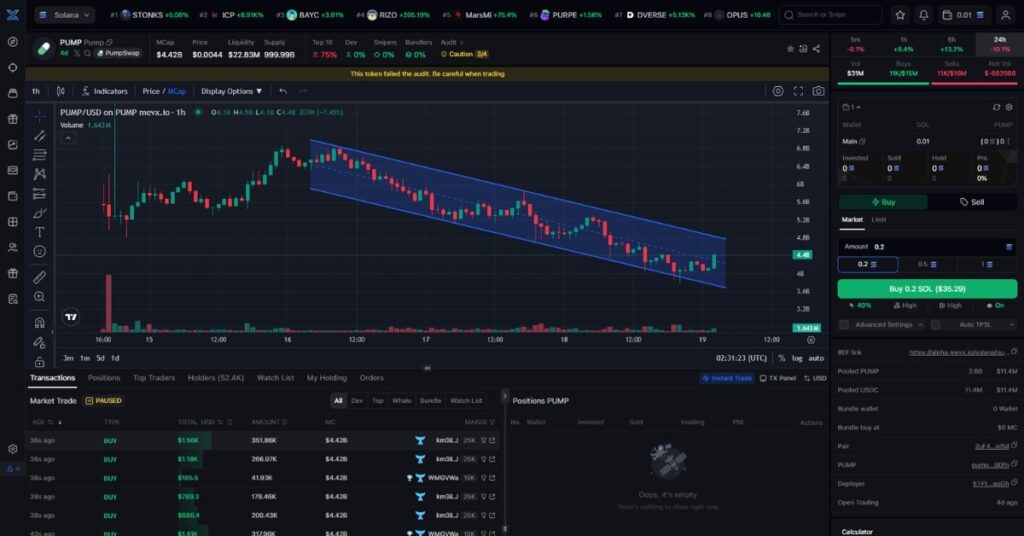Screen dimensions: 1024x536
Task: Expand the Auto TPSL section
Action: click(x=1012, y=324)
